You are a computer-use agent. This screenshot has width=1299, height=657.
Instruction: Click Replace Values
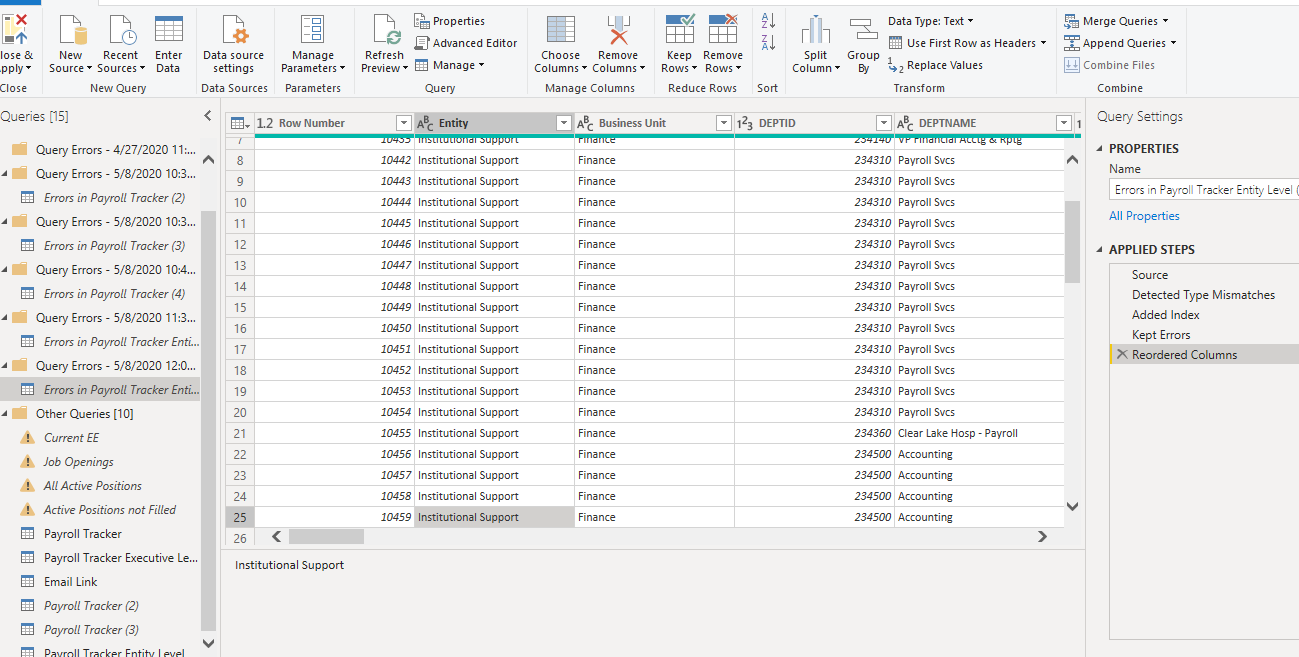[935, 65]
